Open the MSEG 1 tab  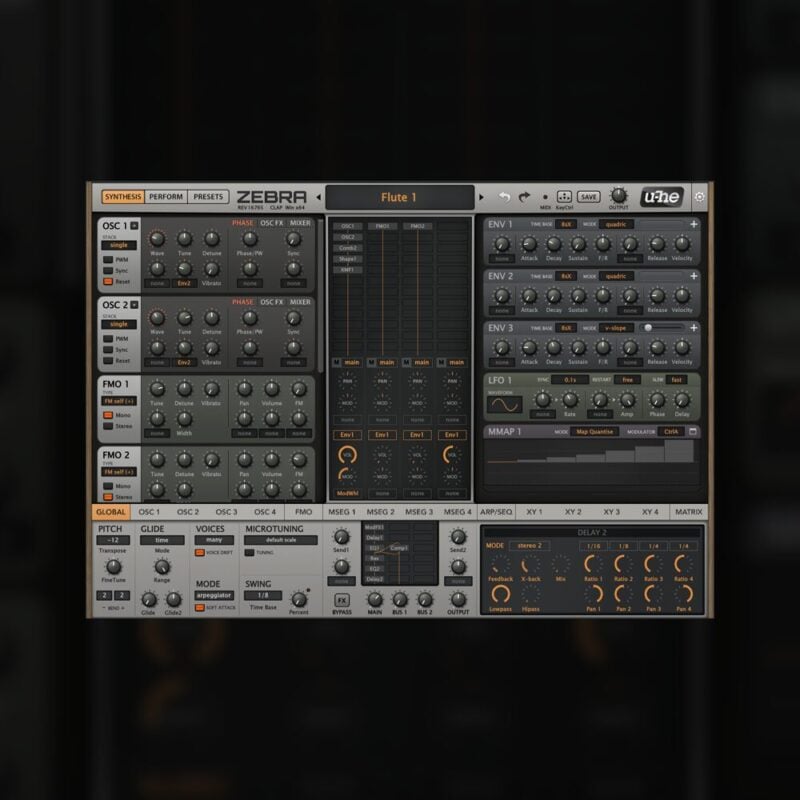[x=342, y=512]
